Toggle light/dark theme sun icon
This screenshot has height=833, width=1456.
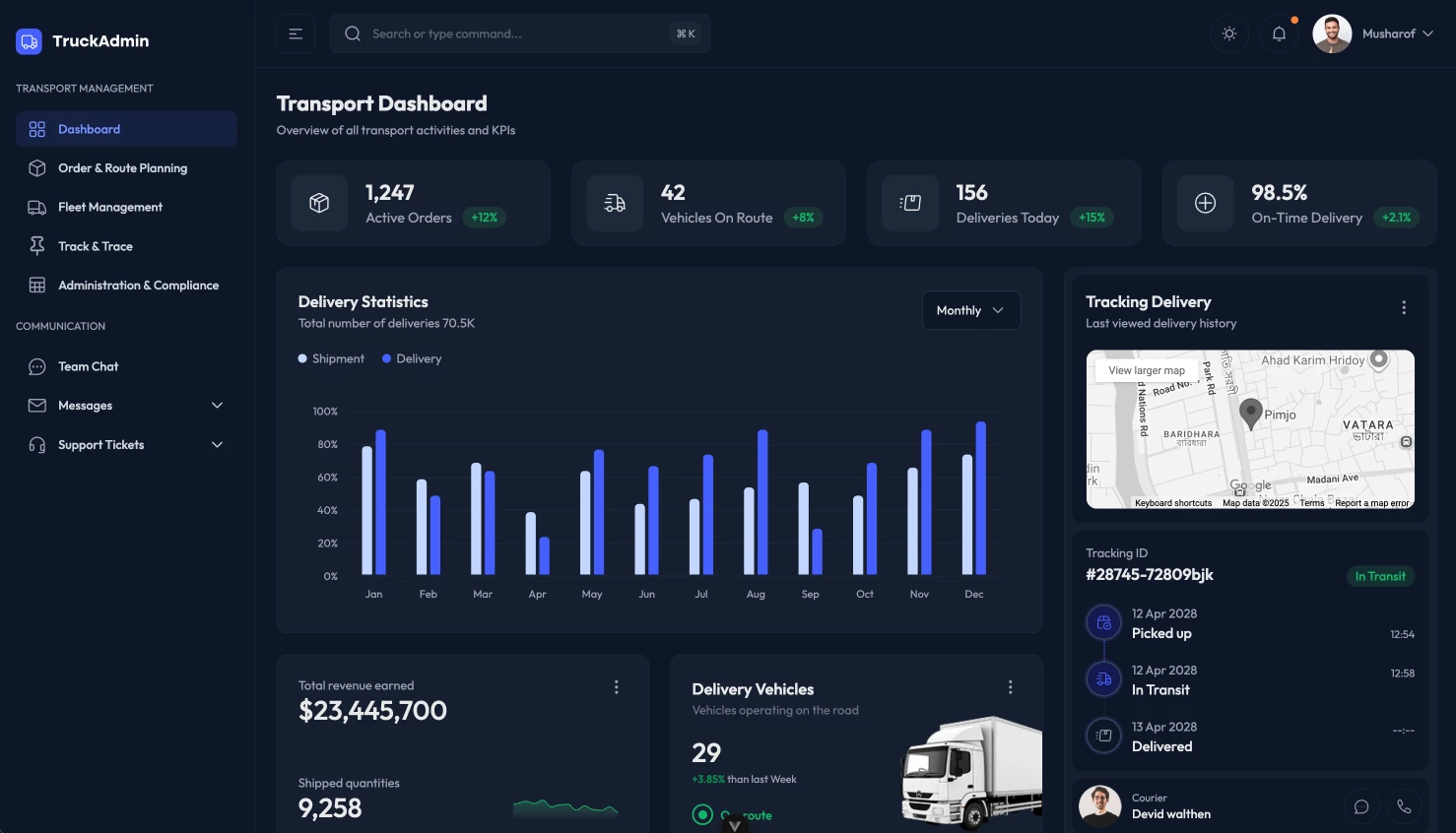(1229, 33)
